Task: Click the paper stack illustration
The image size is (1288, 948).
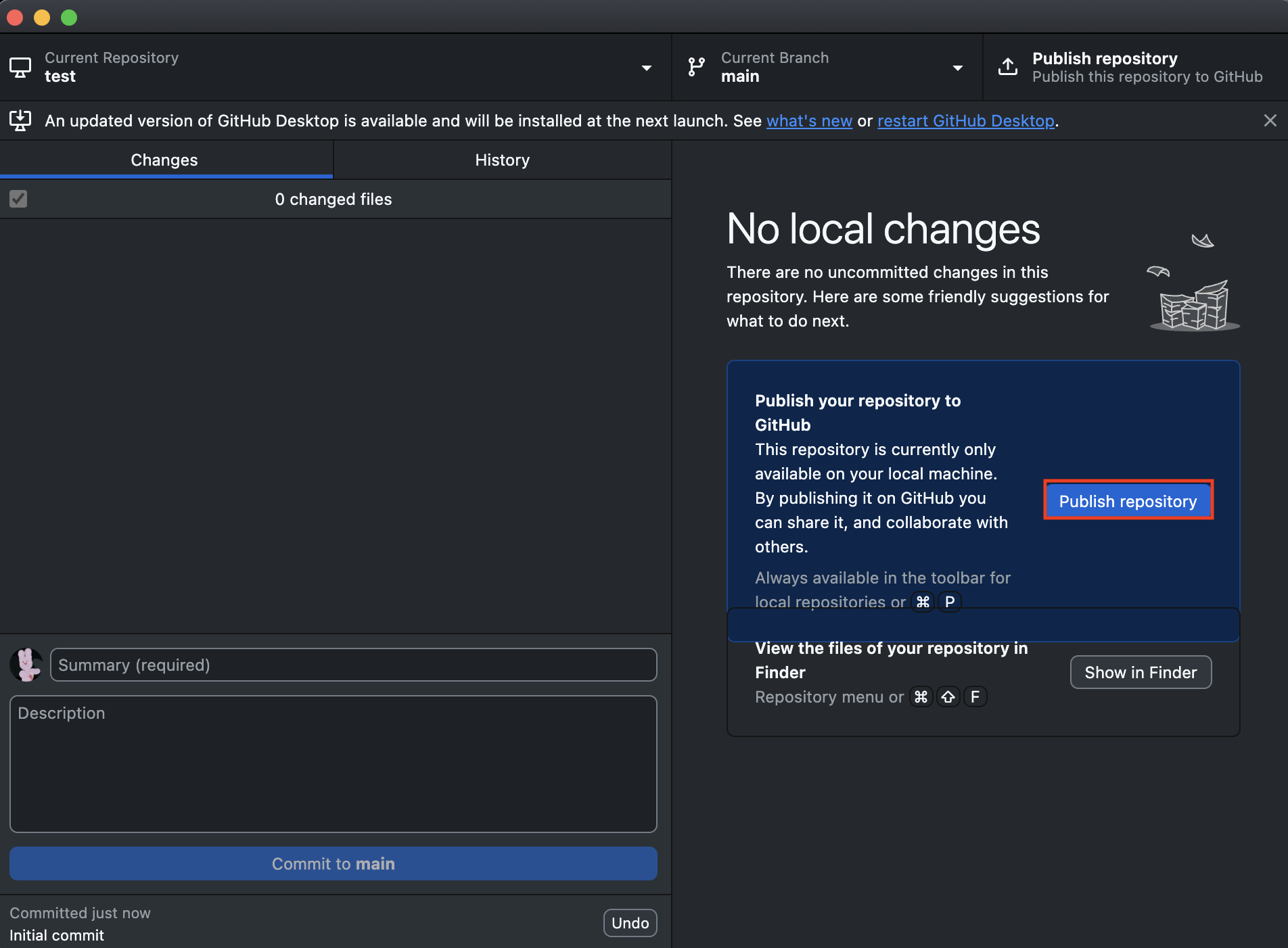Action: 1195,283
